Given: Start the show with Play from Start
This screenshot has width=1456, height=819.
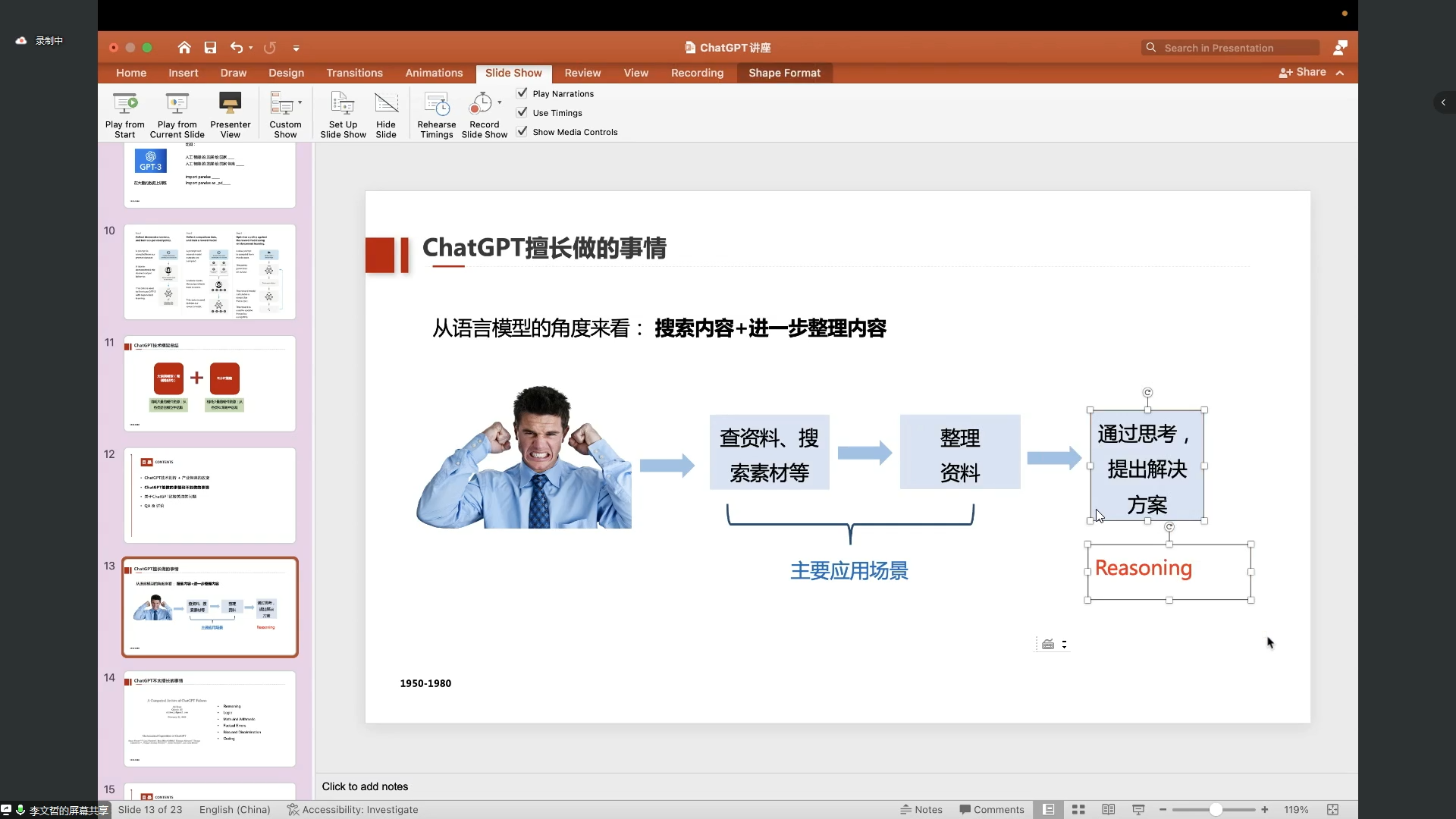Looking at the screenshot, I should point(124,115).
